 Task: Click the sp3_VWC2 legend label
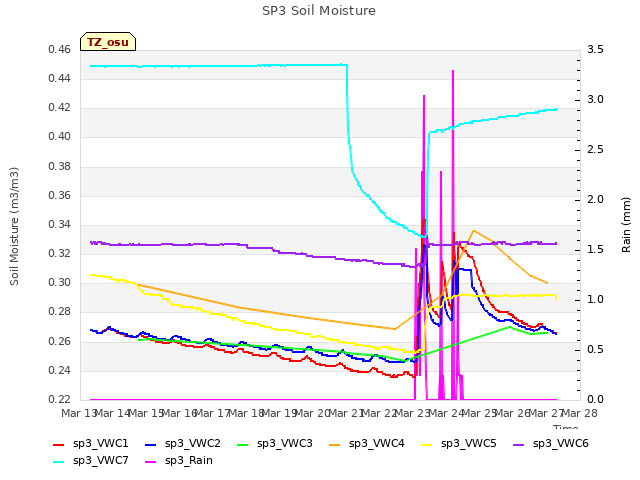pos(193,443)
